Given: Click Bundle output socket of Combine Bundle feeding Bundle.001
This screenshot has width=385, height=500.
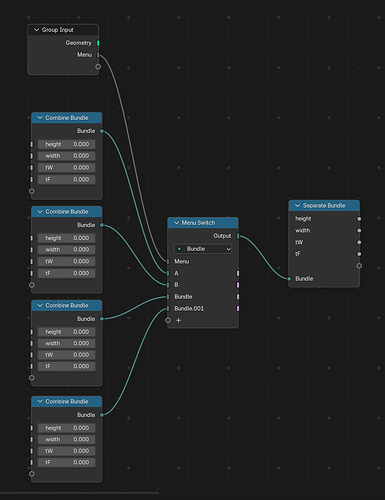Looking at the screenshot, I should point(102,415).
